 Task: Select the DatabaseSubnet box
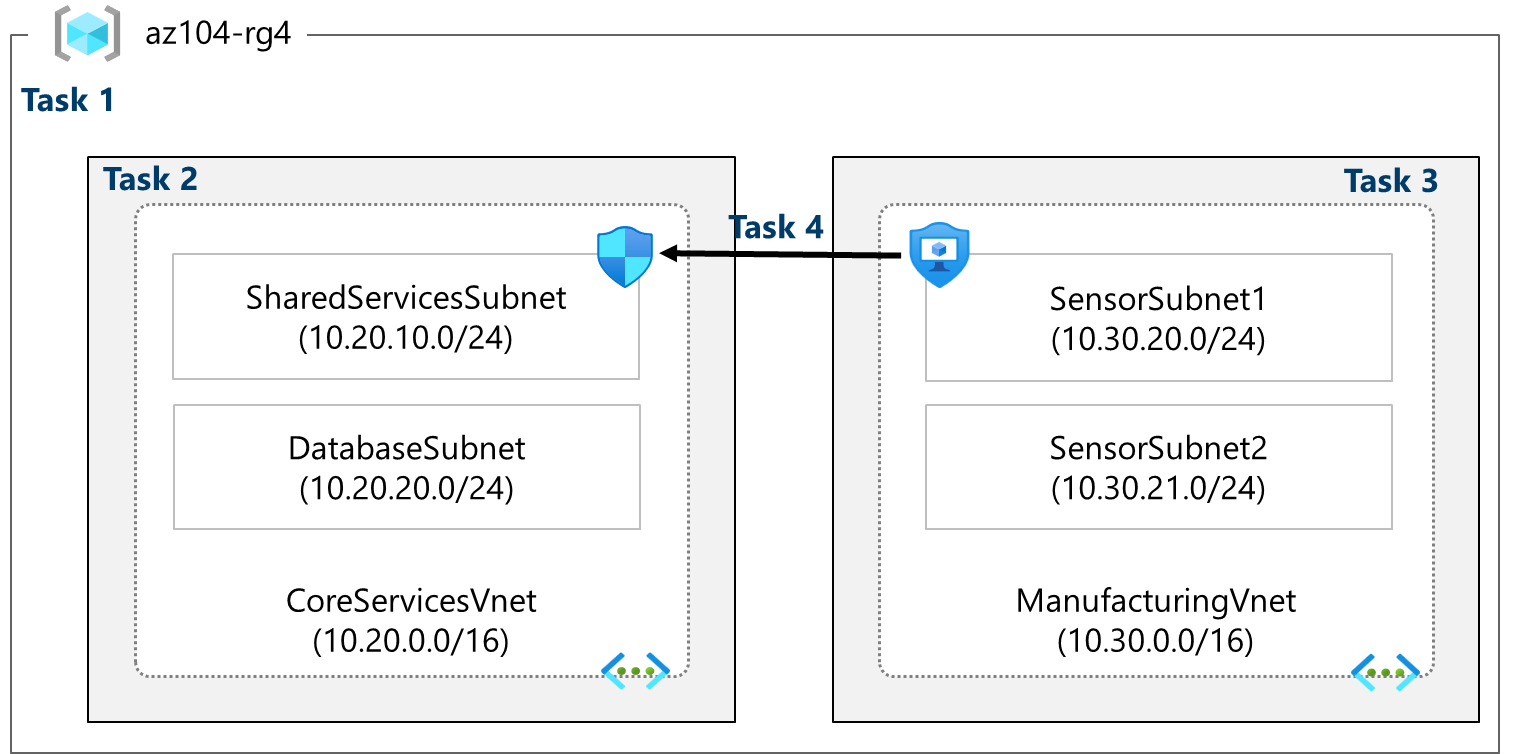click(x=406, y=467)
